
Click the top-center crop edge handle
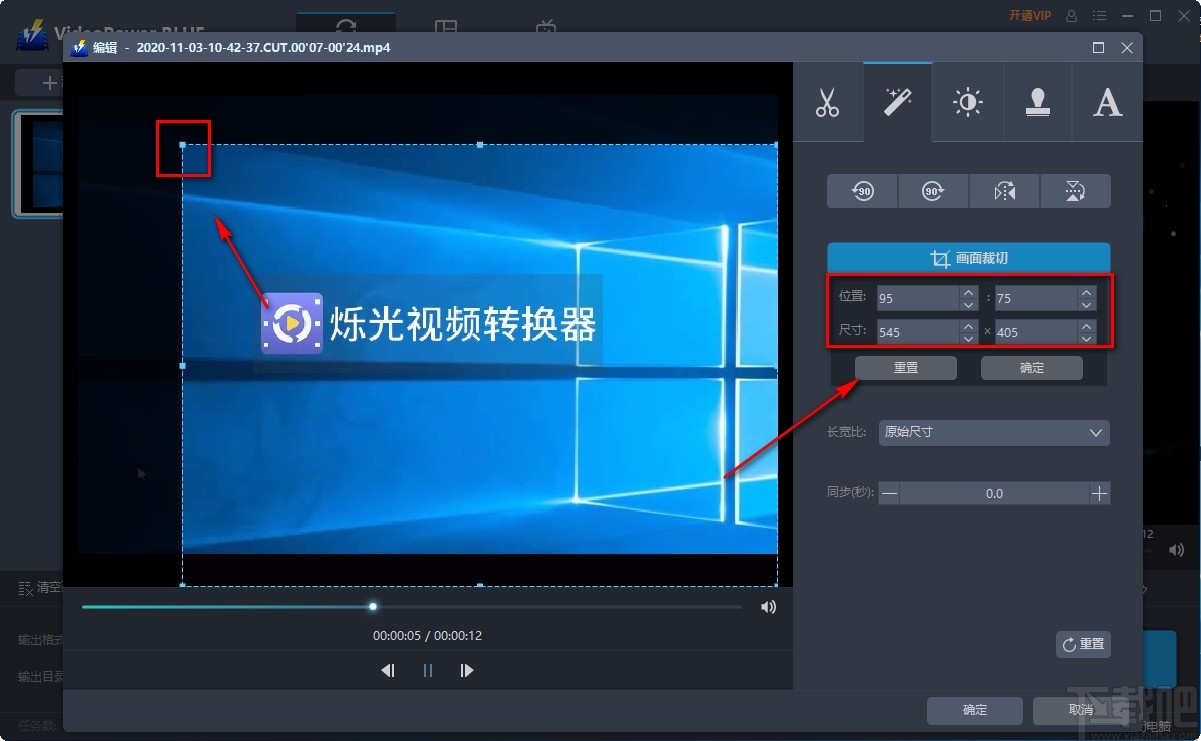(480, 145)
